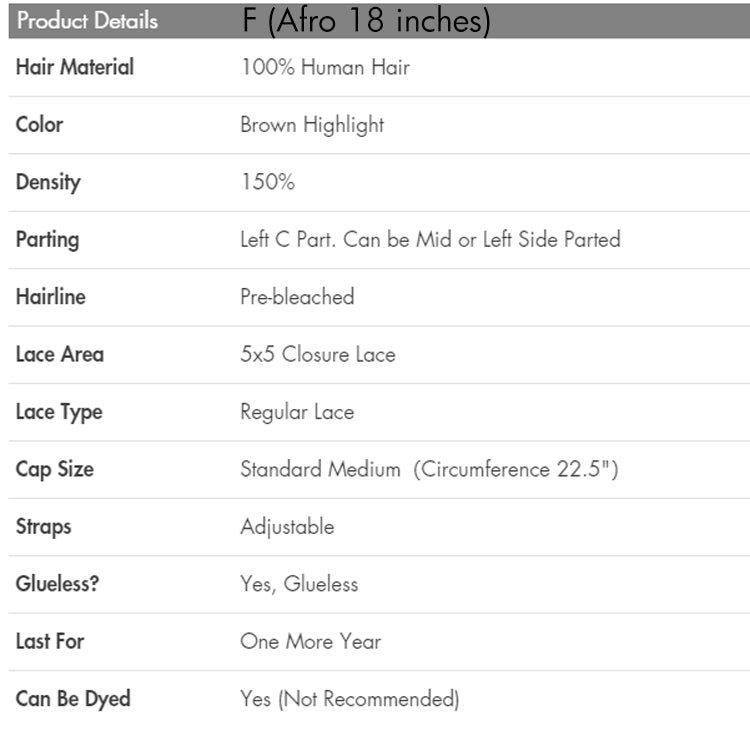The height and width of the screenshot is (750, 750).
Task: Click the Color row label
Action: point(39,124)
